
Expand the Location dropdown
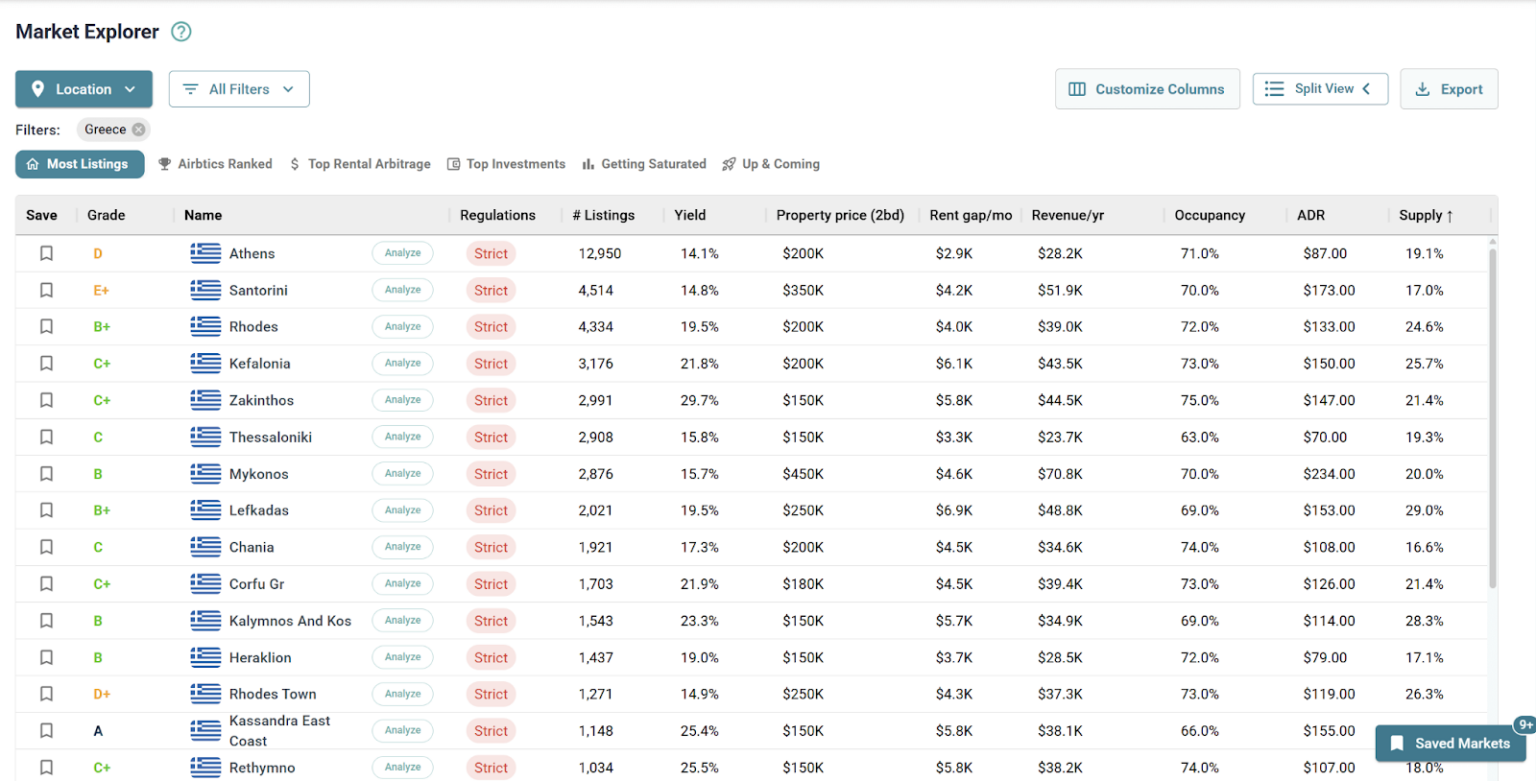(84, 89)
